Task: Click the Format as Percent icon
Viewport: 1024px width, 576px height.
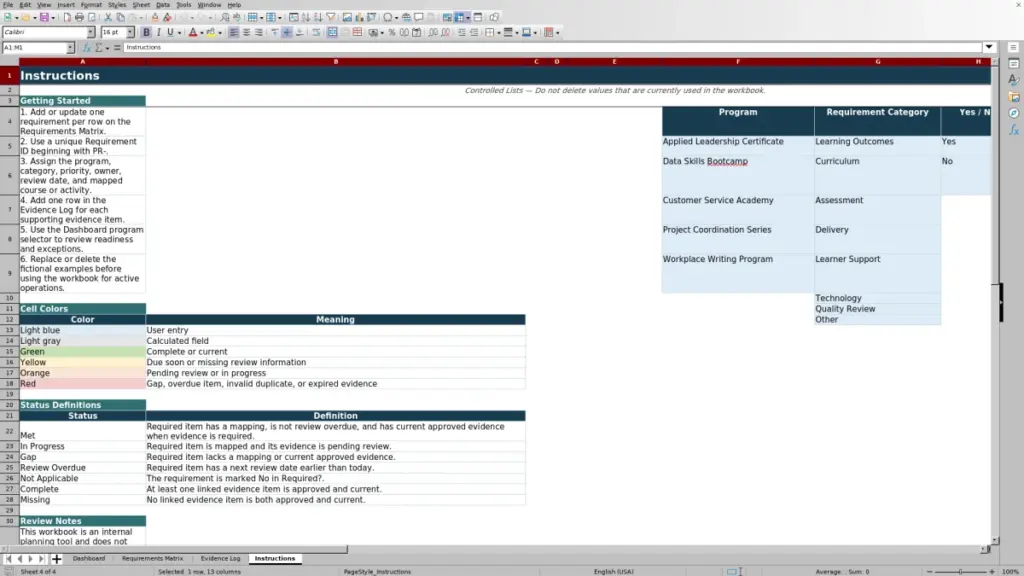Action: [392, 32]
